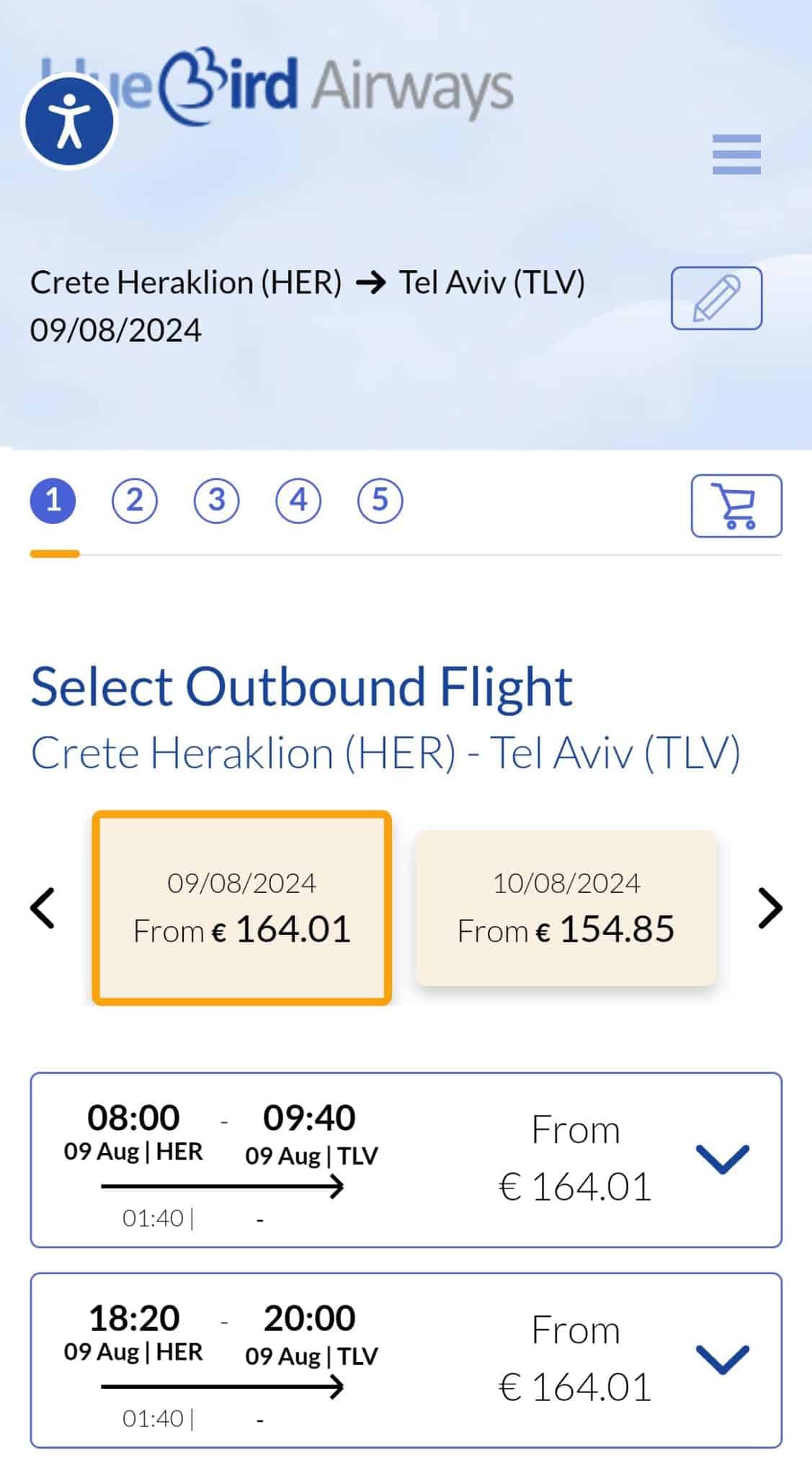The height and width of the screenshot is (1476, 812).
Task: Go to previous dates arrow
Action: 43,908
